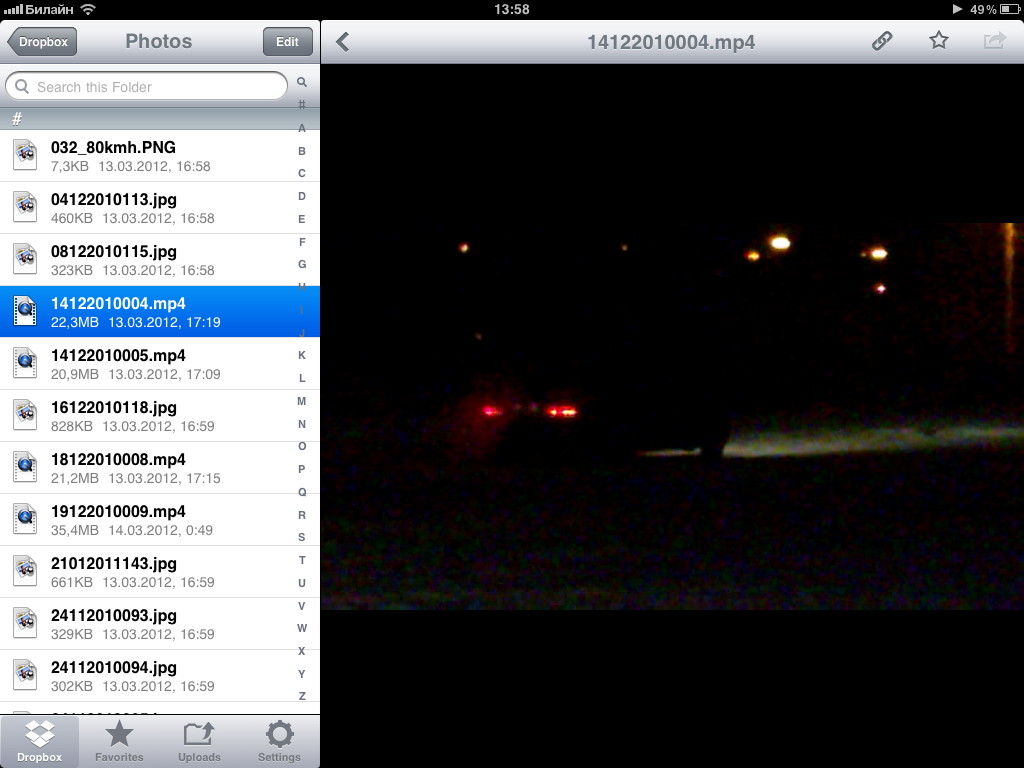
Task: Open file 24112010094.jpg
Action: click(160, 676)
